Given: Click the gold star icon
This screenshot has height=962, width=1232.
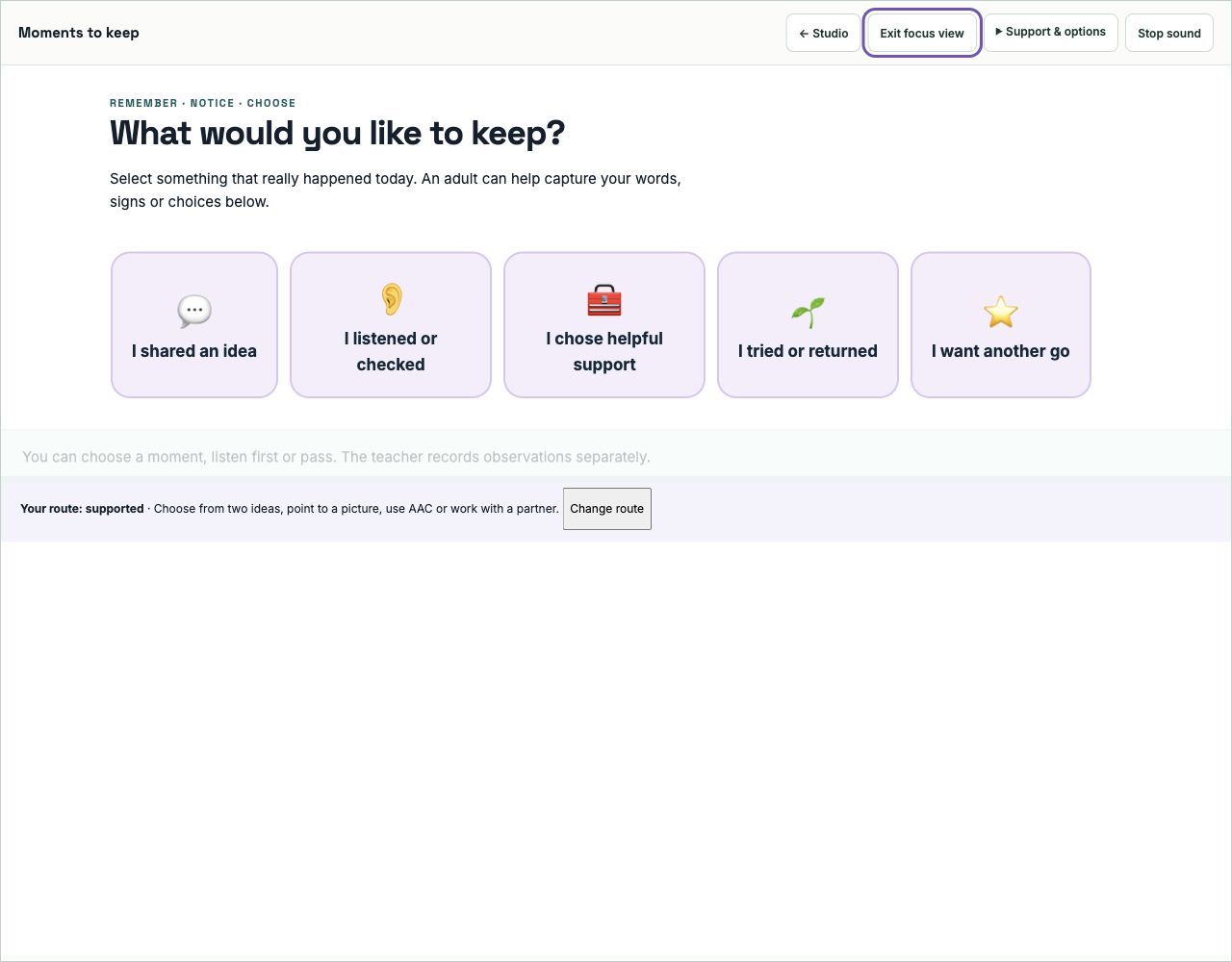Looking at the screenshot, I should pos(1001,312).
